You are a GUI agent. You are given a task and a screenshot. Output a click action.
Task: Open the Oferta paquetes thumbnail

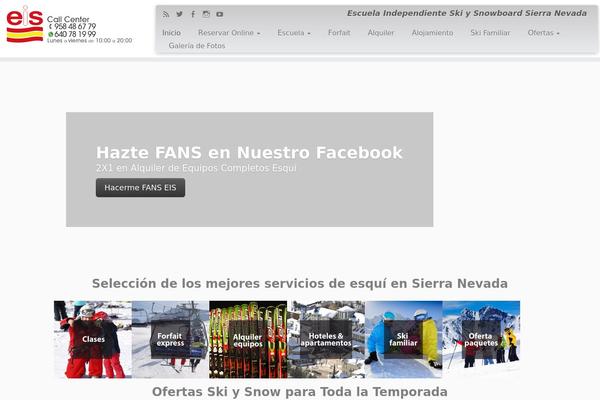point(481,339)
